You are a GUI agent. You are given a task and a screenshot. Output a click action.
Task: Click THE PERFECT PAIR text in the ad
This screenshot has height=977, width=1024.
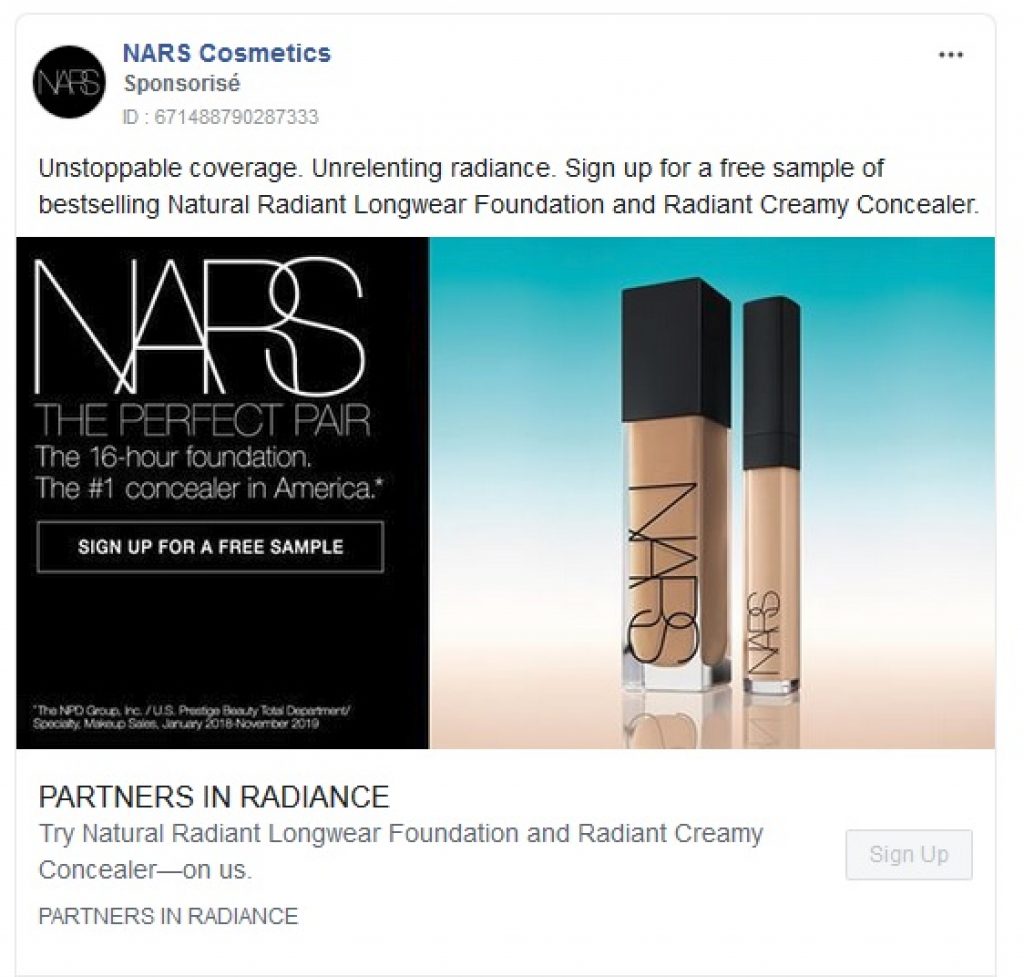point(202,420)
